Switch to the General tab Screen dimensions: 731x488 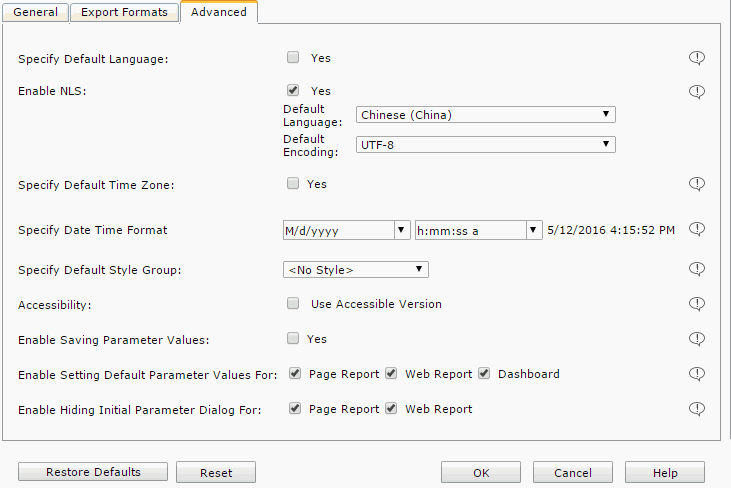point(35,13)
